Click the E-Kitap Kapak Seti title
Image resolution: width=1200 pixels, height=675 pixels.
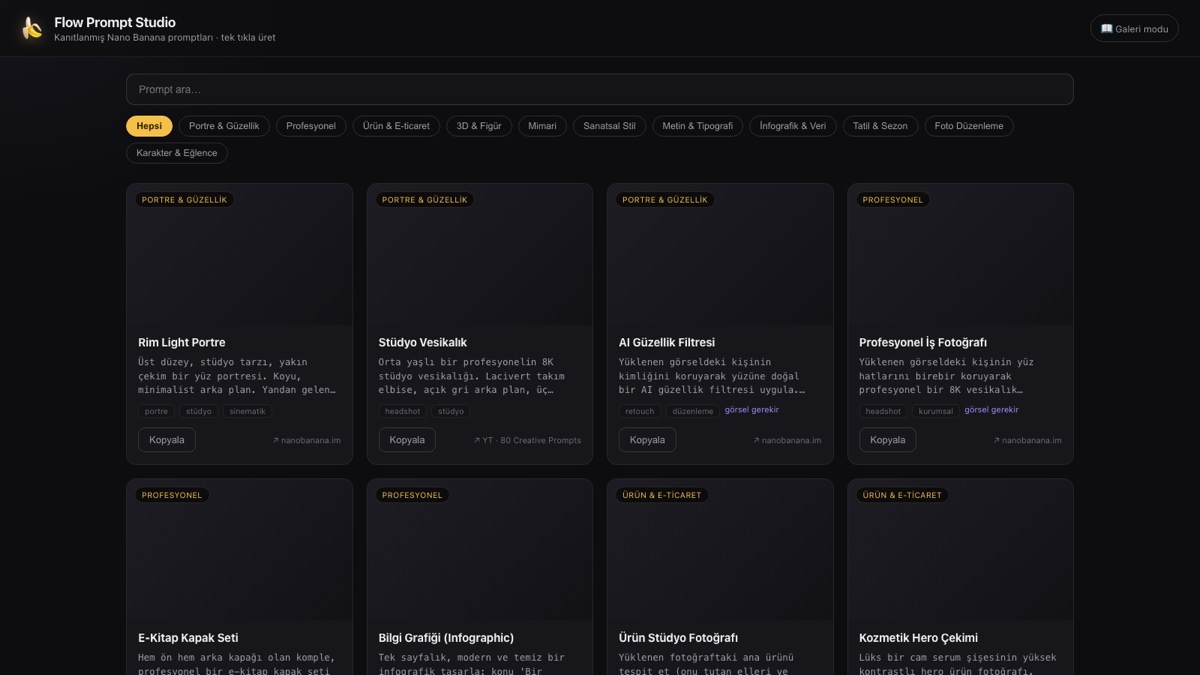[188, 638]
